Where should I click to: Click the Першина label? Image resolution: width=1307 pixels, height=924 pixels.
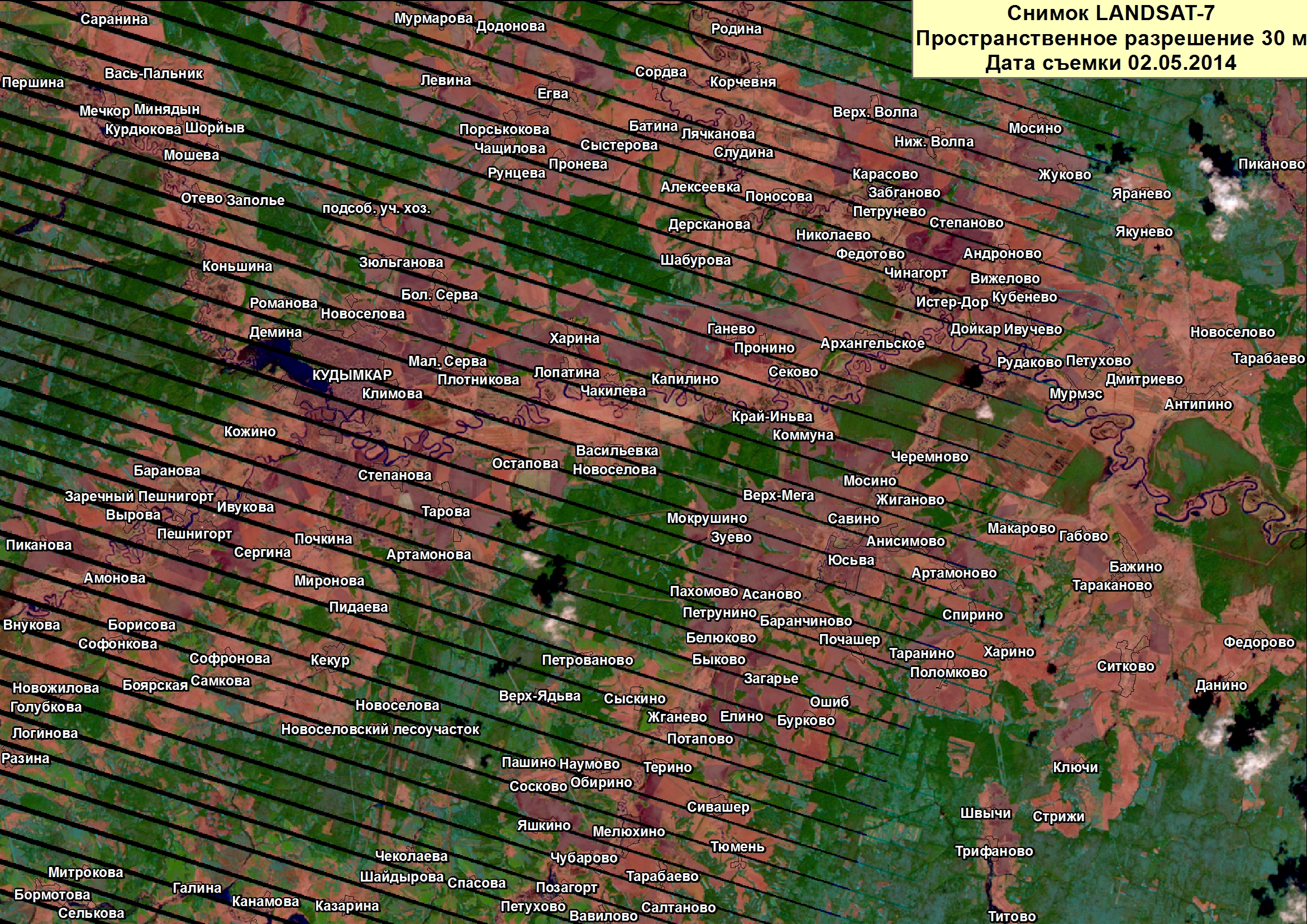tap(33, 82)
